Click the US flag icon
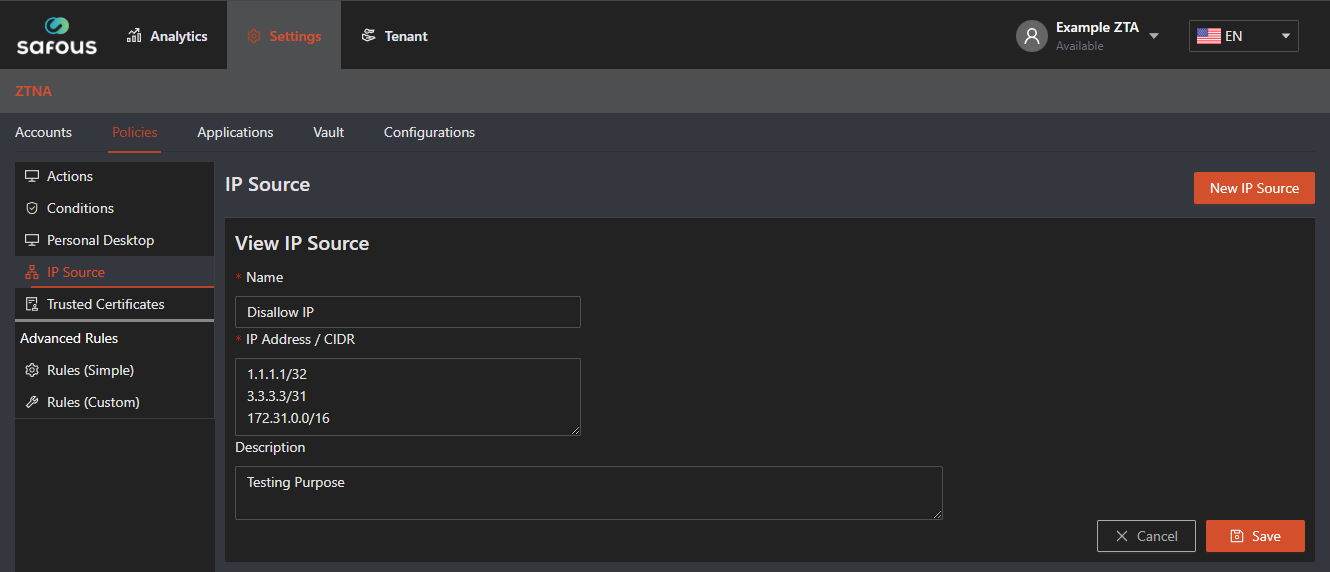Viewport: 1330px width, 572px height. [1208, 36]
